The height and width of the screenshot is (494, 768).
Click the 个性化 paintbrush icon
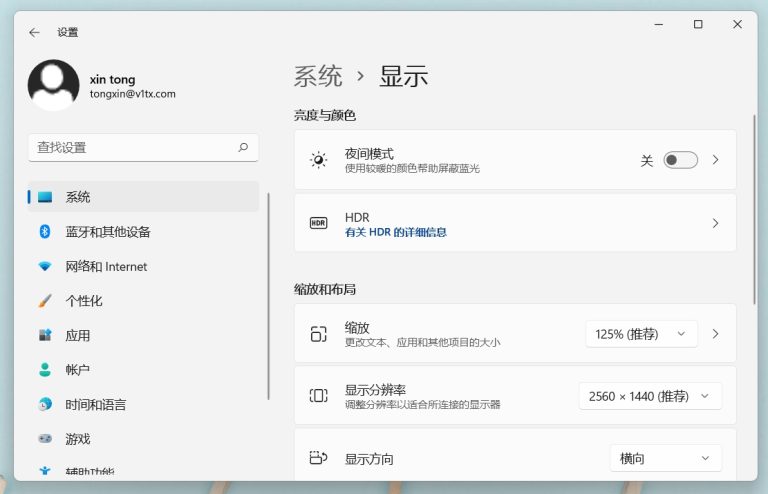pyautogui.click(x=45, y=301)
